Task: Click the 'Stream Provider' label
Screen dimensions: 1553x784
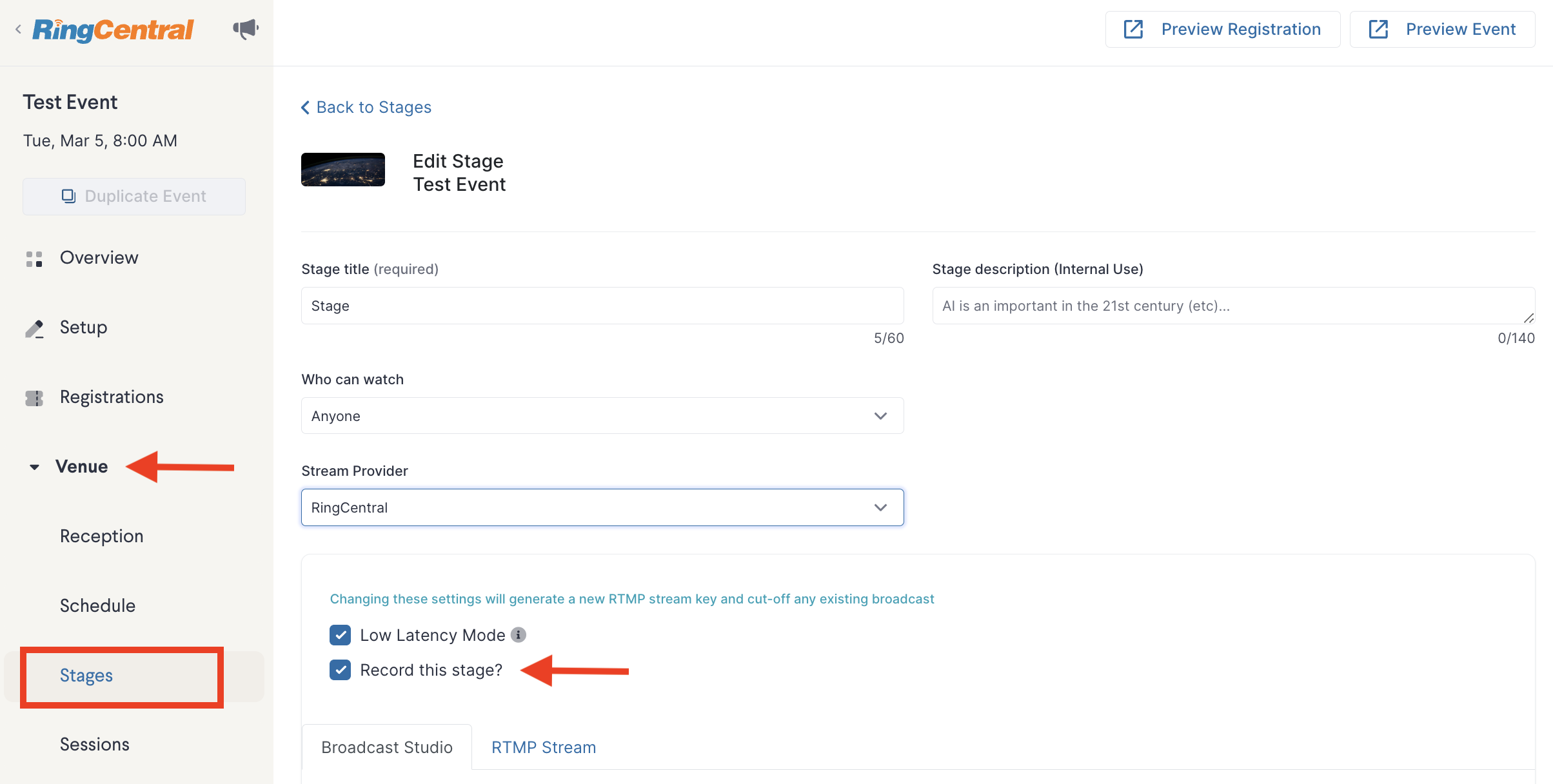Action: pyautogui.click(x=355, y=471)
